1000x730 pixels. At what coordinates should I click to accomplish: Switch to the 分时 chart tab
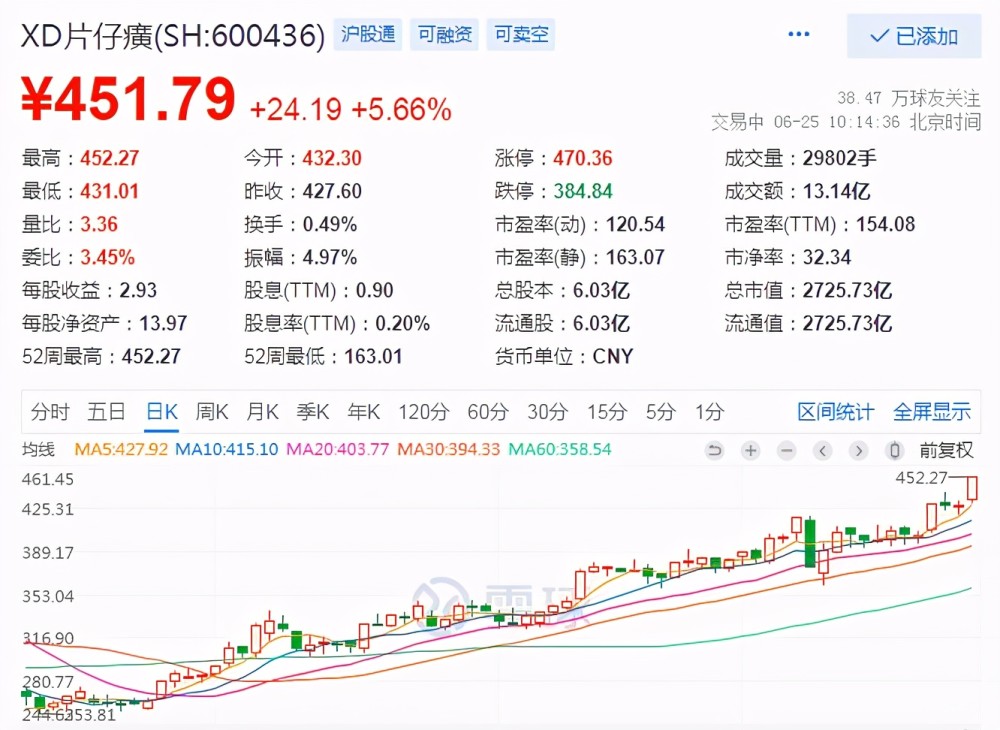pyautogui.click(x=49, y=412)
